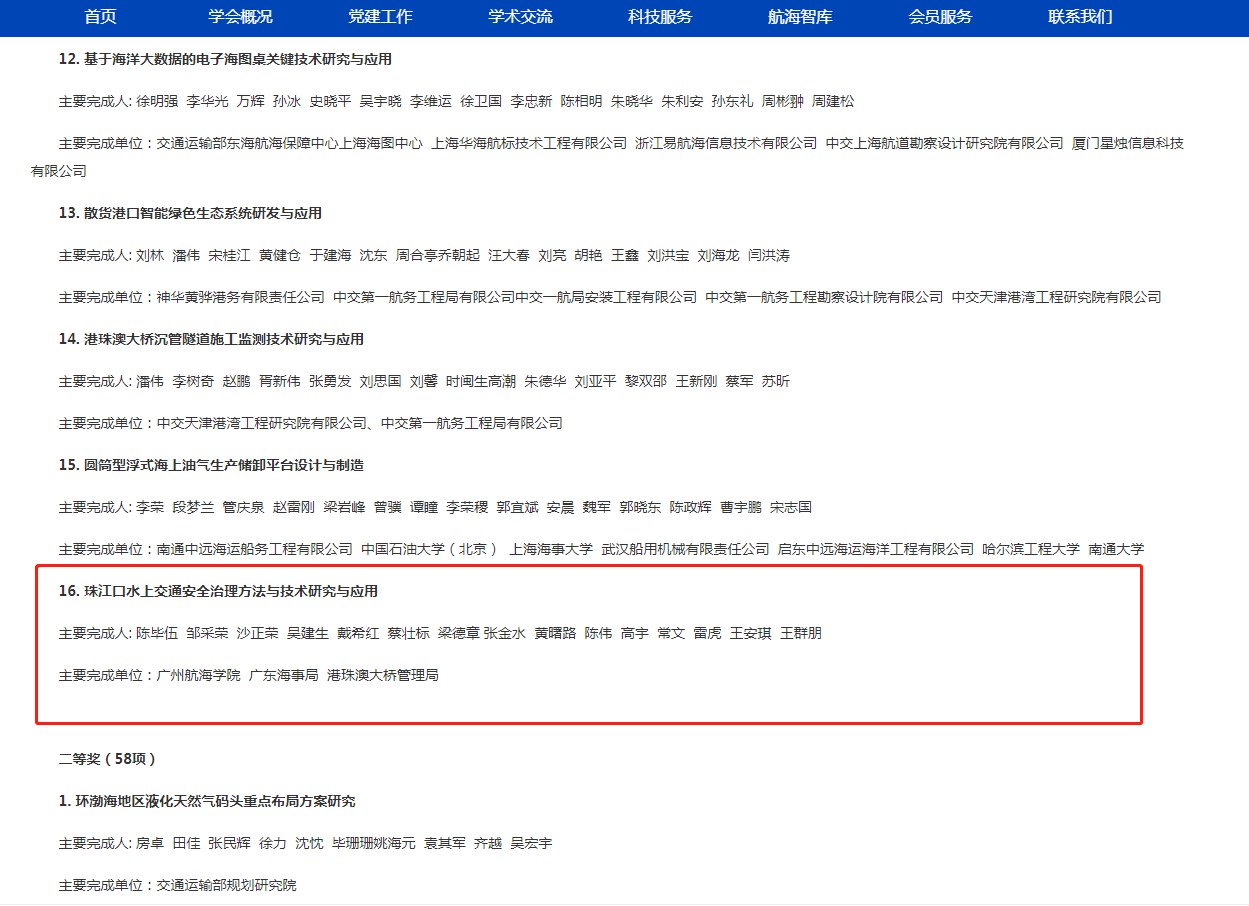Image resolution: width=1249 pixels, height=906 pixels.
Task: Click heading 14 港珠澳大桥沉管隧道施工监测技术研究与应用
Action: pyautogui.click(x=211, y=339)
